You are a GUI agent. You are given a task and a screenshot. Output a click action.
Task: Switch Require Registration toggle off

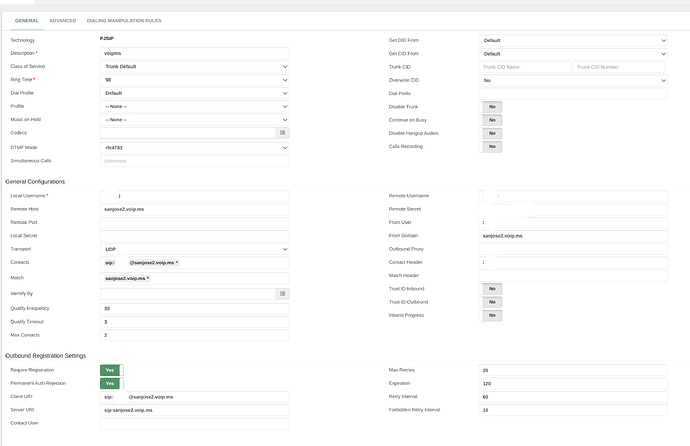[110, 370]
